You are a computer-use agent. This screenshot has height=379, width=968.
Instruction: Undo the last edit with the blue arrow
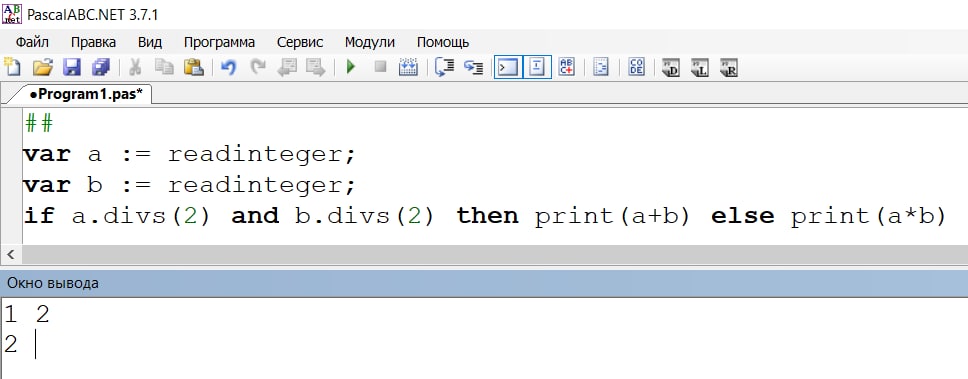click(x=228, y=67)
